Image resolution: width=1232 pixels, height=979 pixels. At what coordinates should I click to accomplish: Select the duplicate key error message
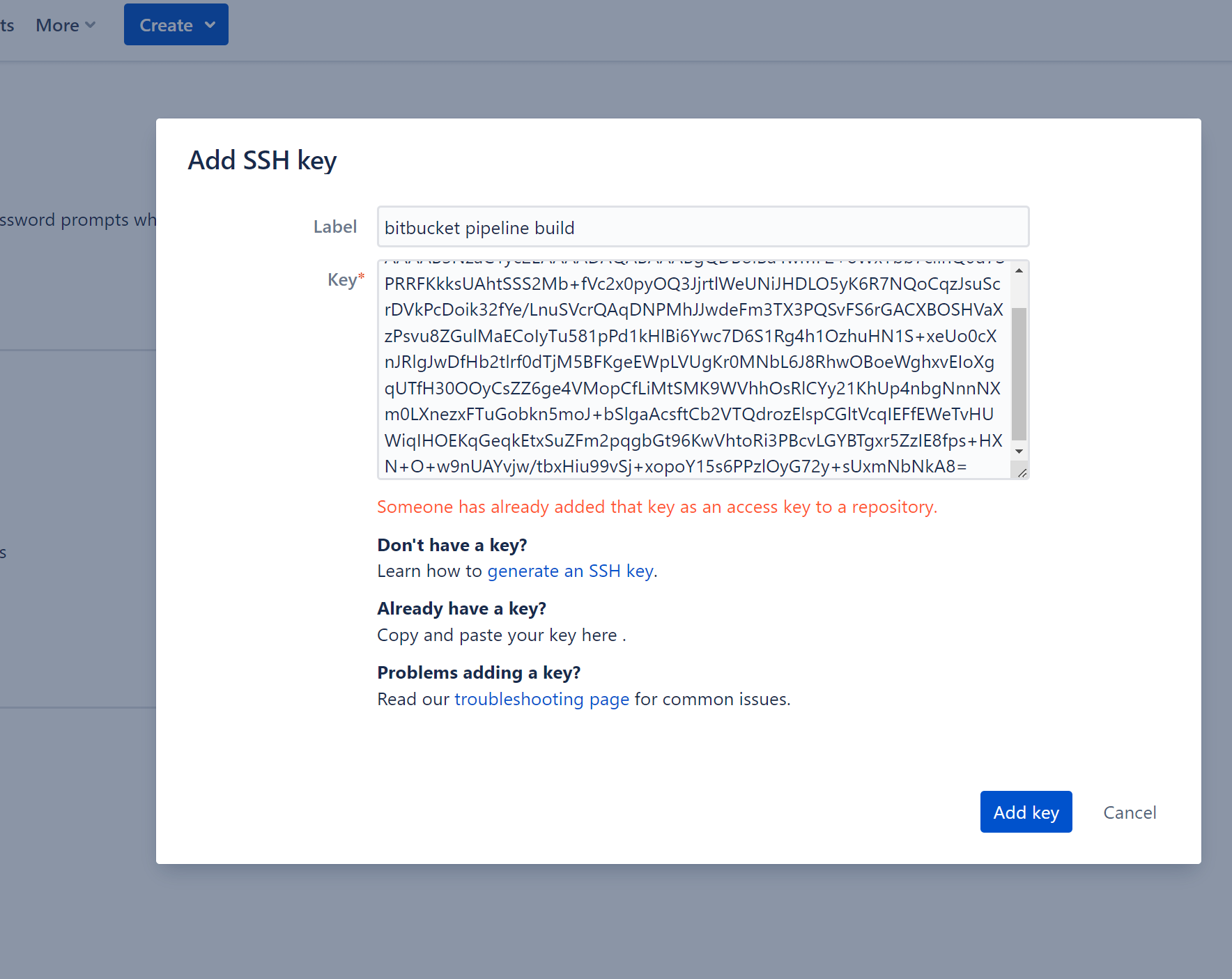pyautogui.click(x=657, y=507)
